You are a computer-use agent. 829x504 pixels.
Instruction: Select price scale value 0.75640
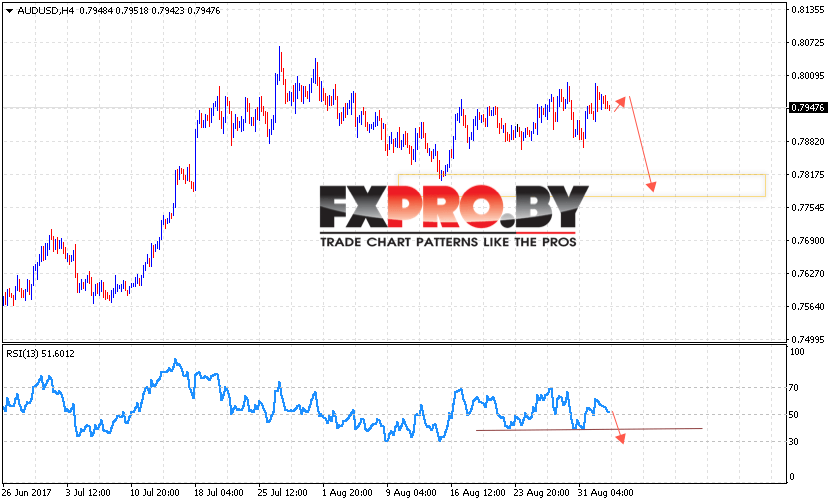click(808, 307)
